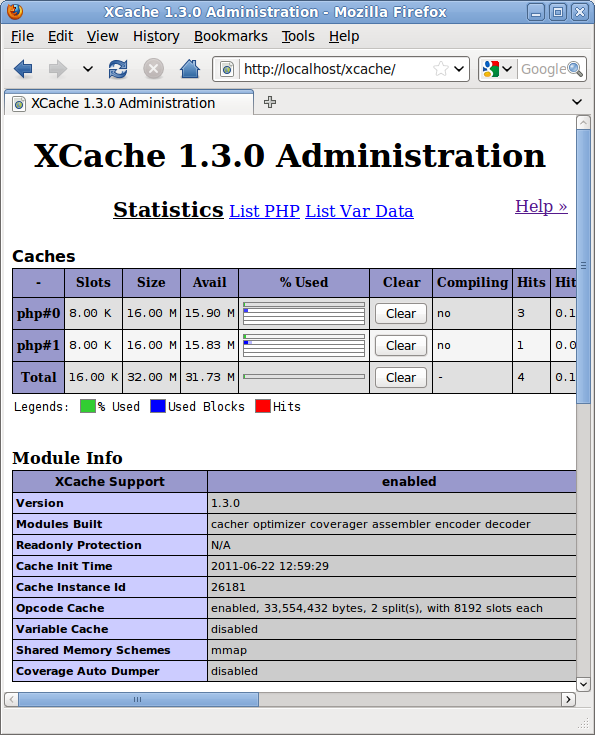Open the List Var Data link
Screen dimensions: 595x735
tap(359, 211)
